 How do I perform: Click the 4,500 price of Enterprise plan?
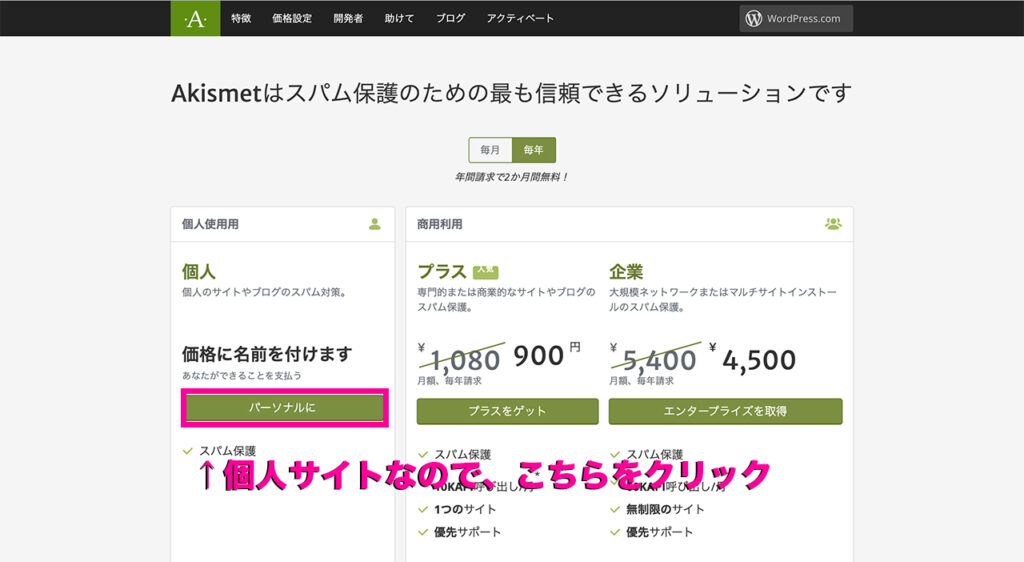pyautogui.click(x=759, y=360)
